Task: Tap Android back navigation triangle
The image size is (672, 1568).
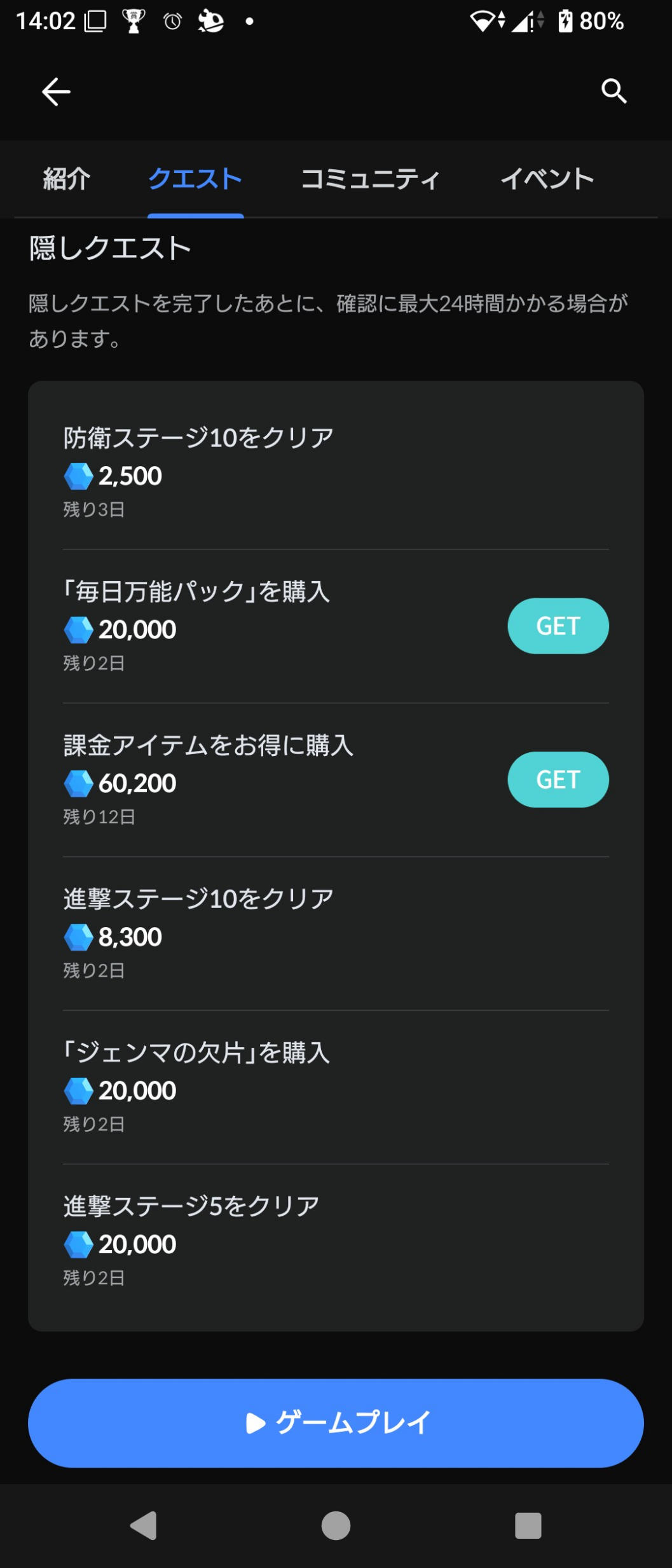Action: coord(144,1525)
